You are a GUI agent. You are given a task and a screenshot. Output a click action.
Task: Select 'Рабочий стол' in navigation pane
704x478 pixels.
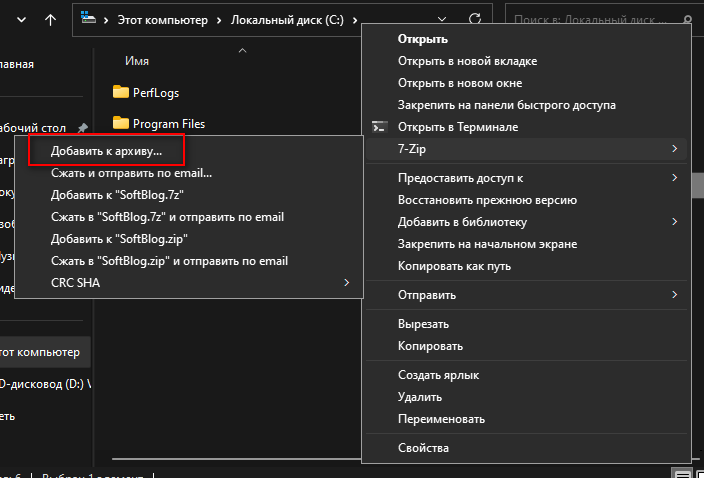pyautogui.click(x=33, y=128)
